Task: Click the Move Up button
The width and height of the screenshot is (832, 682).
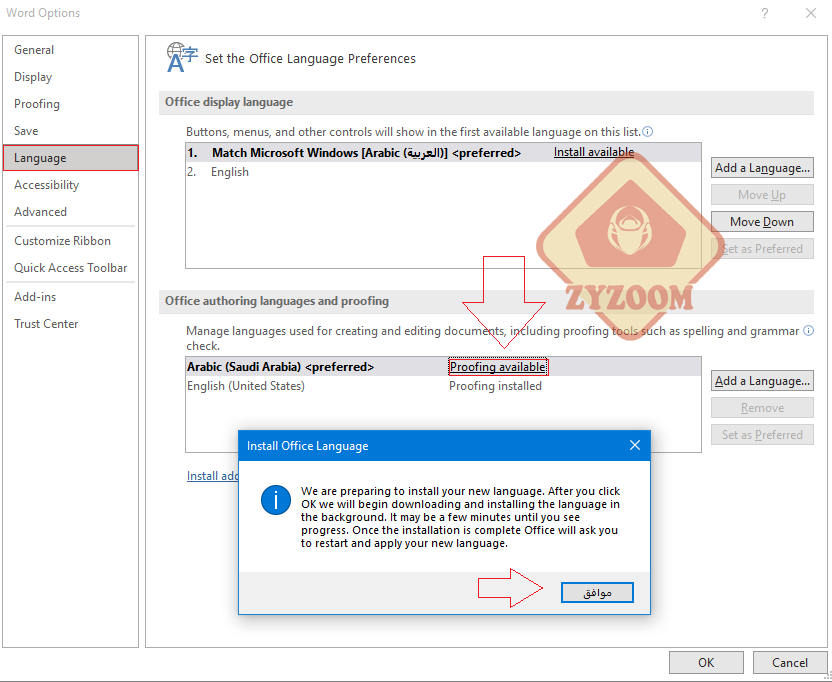Action: 762,195
